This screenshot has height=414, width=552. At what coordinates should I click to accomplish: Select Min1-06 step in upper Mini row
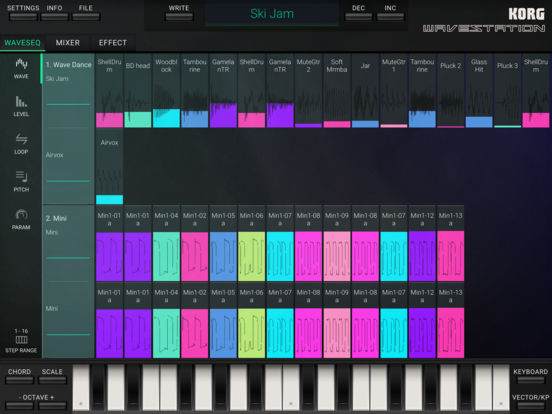point(252,244)
